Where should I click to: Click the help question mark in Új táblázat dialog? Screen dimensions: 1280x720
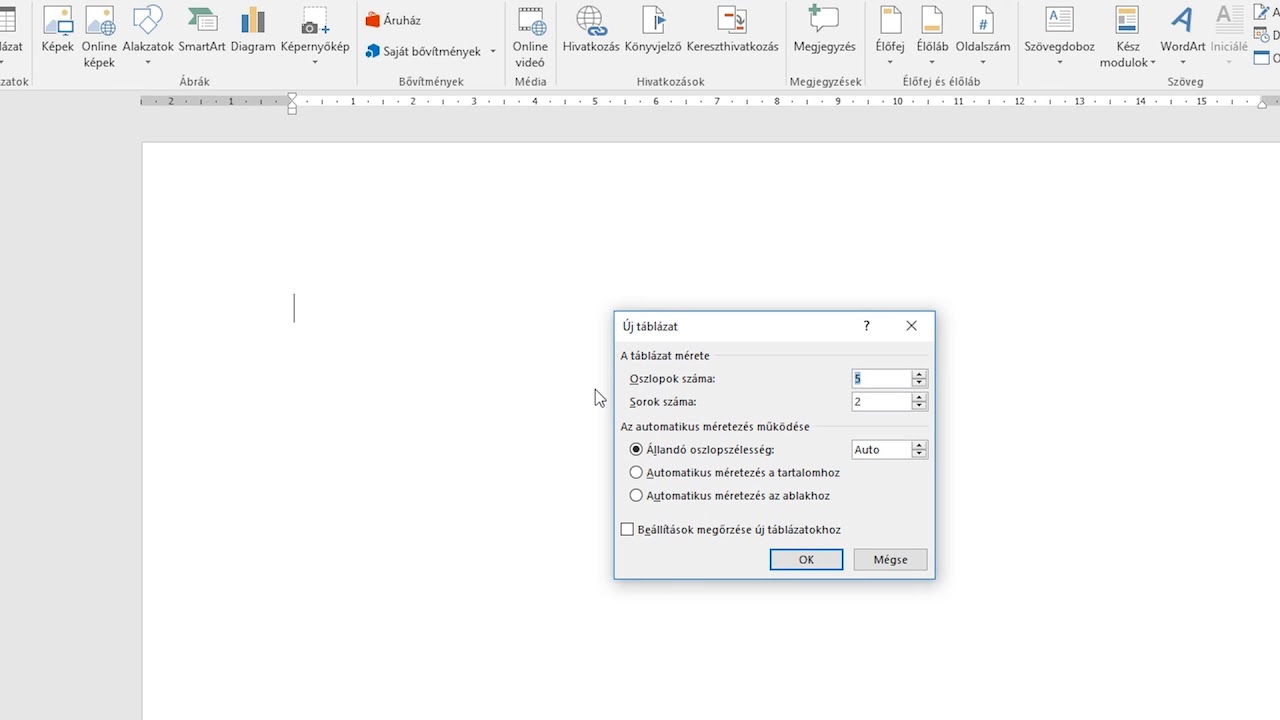pyautogui.click(x=867, y=326)
